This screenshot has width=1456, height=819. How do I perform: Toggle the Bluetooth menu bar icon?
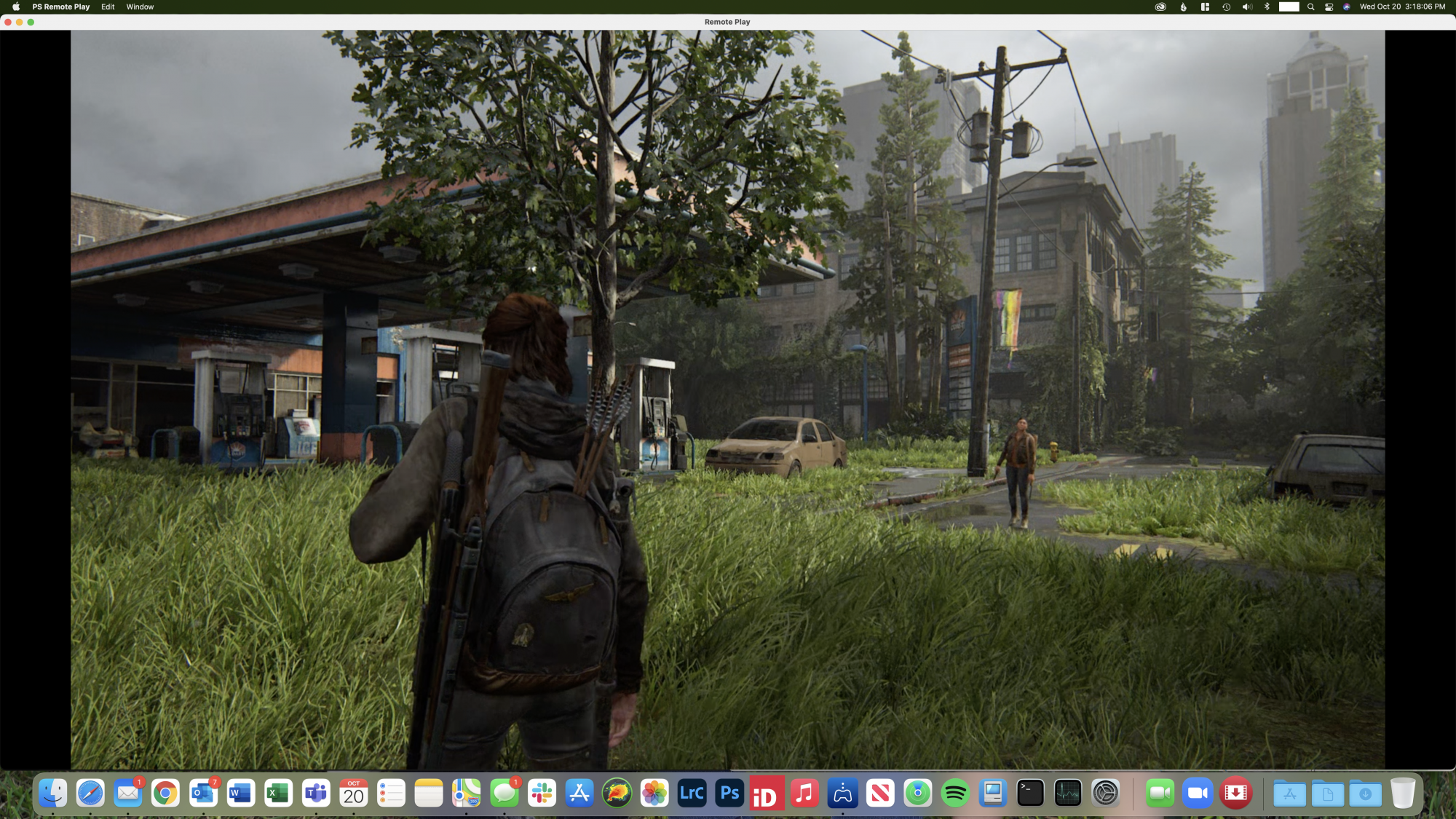click(x=1267, y=7)
